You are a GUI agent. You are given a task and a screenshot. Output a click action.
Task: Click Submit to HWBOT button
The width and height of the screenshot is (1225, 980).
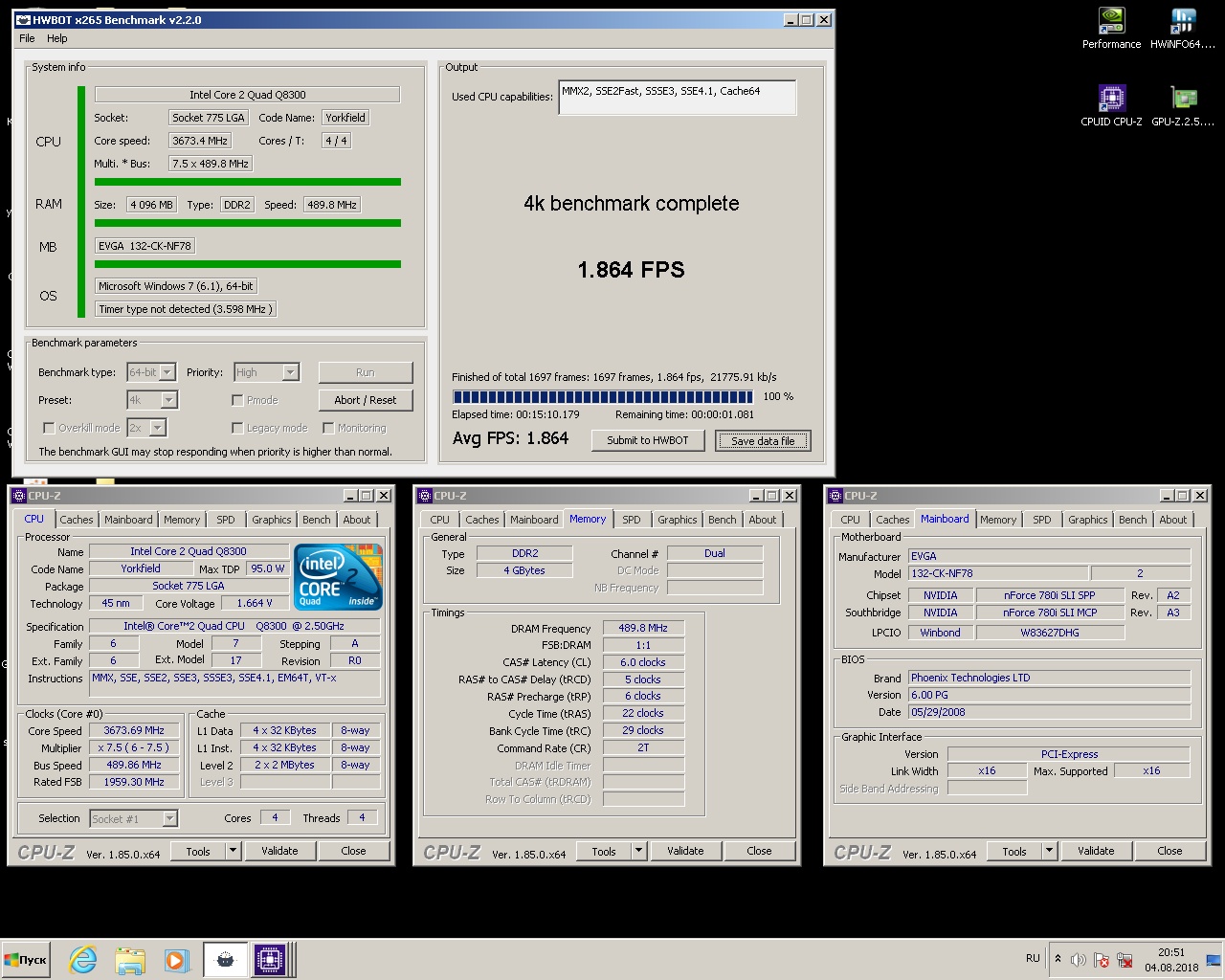point(648,440)
